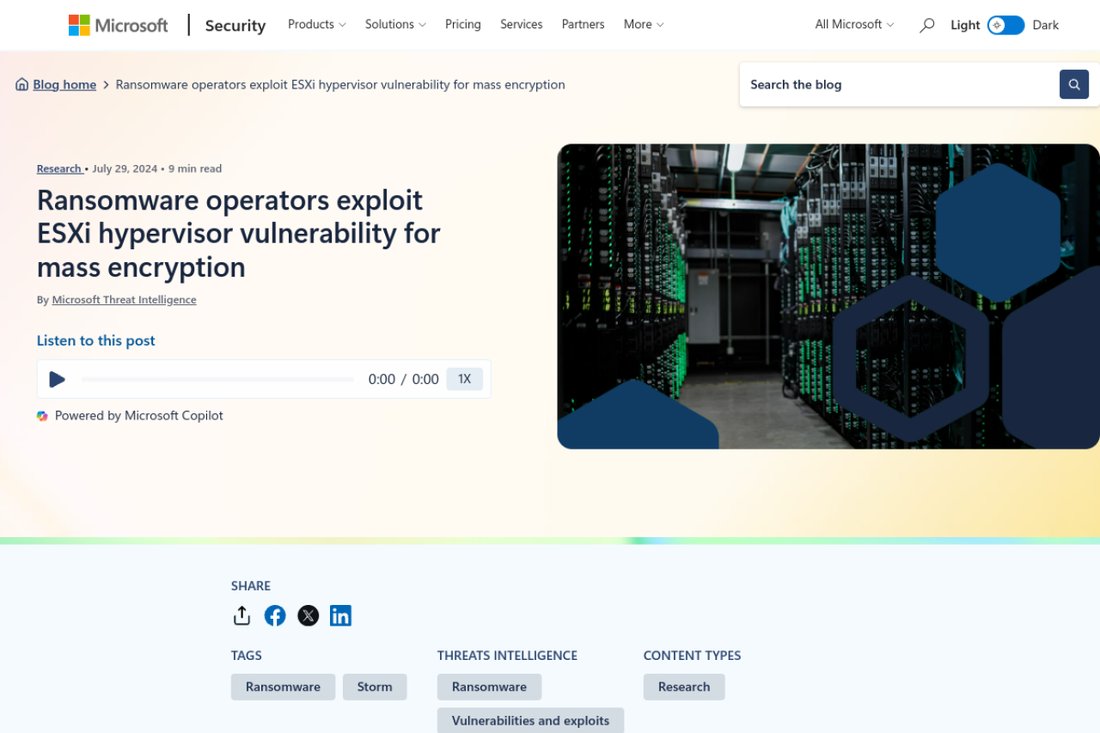Share the post on X
Viewport: 1100px width, 733px height.
308,615
